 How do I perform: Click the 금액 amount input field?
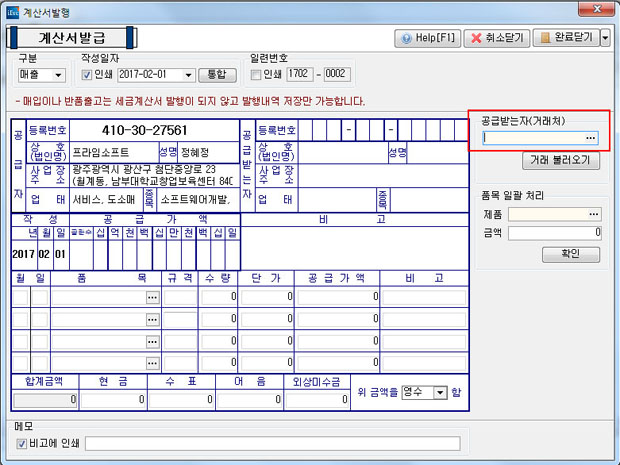[555, 232]
